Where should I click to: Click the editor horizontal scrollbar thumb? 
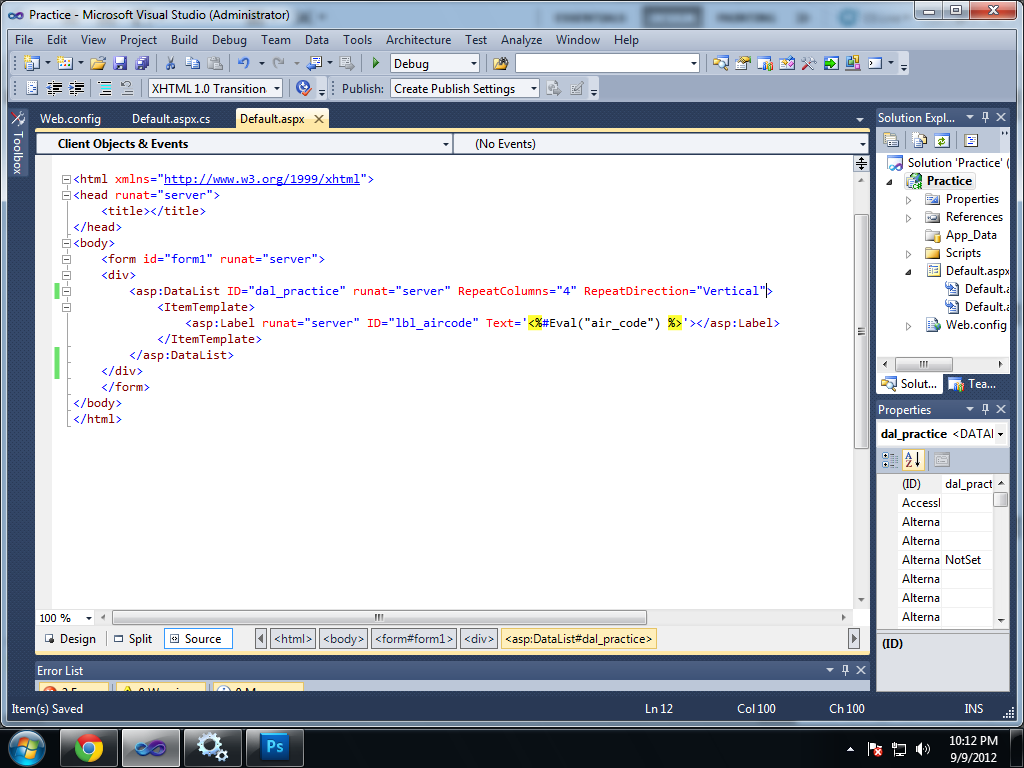pyautogui.click(x=379, y=617)
